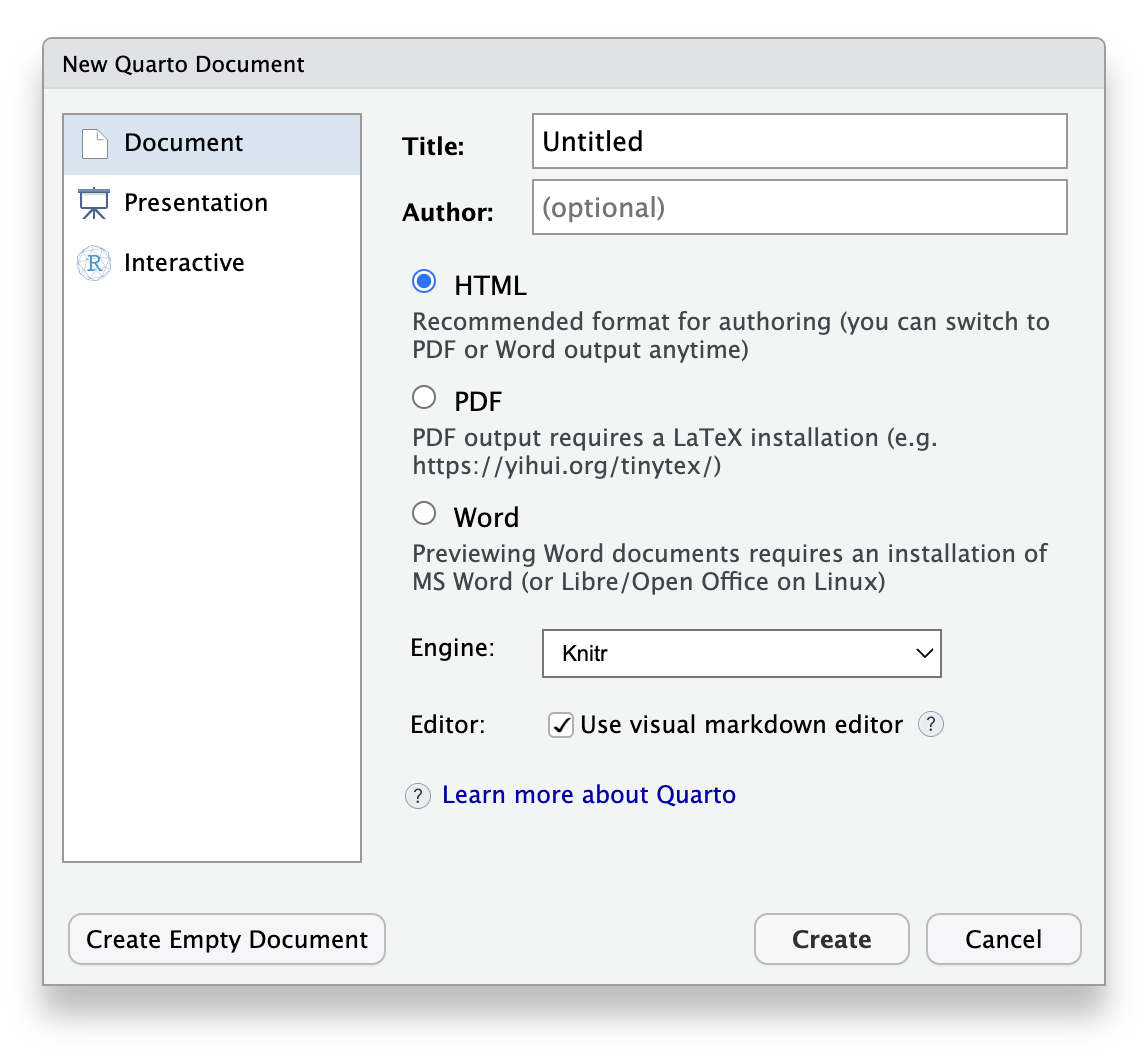
Task: Choose the Presentation type in sidebar
Action: (x=212, y=203)
